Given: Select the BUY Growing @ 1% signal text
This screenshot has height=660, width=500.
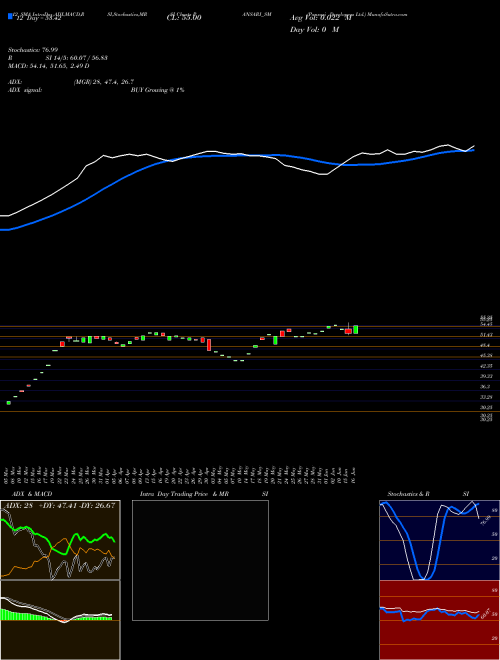Looking at the screenshot, I should (157, 90).
